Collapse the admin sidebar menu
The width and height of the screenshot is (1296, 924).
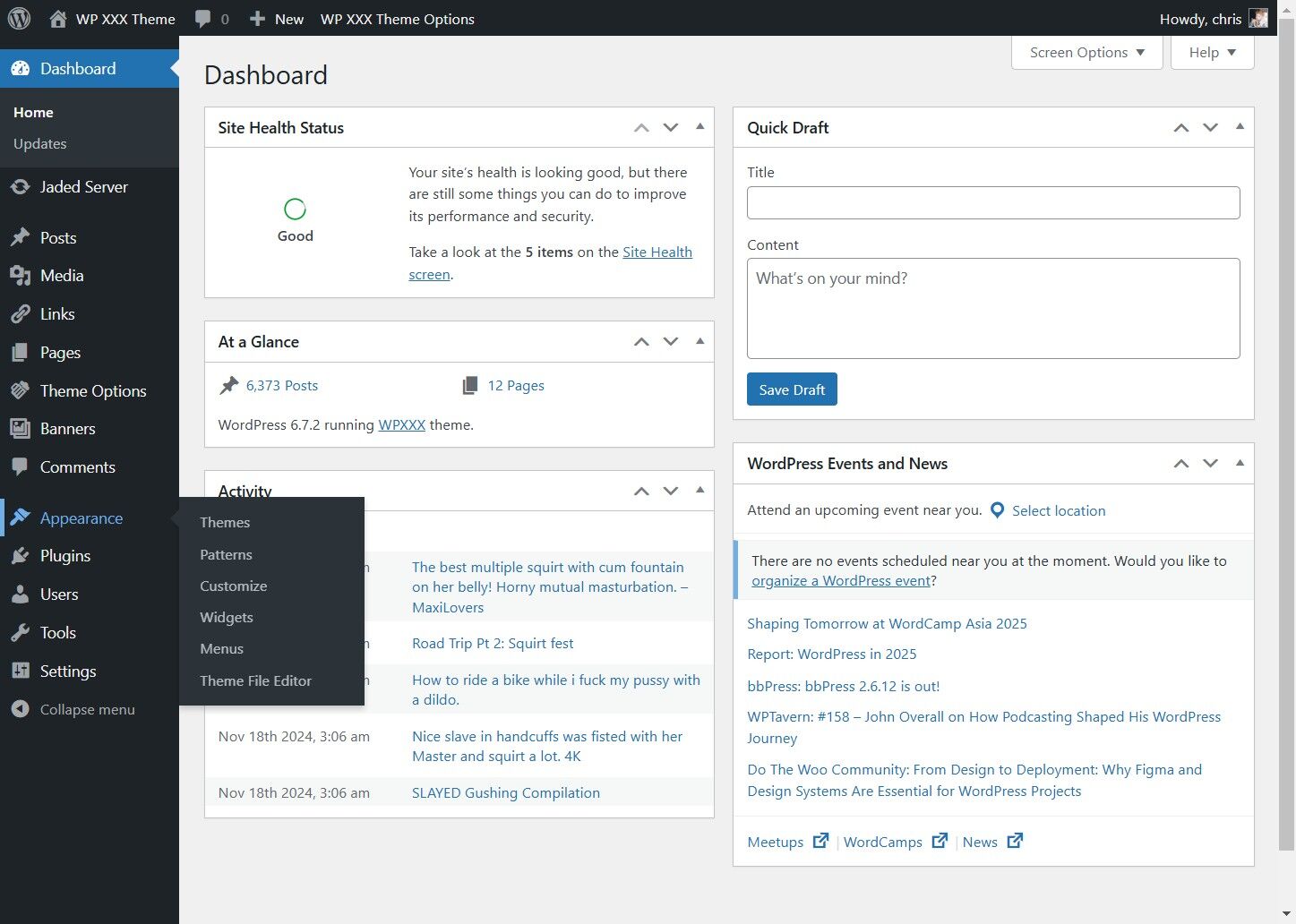pyautogui.click(x=86, y=710)
